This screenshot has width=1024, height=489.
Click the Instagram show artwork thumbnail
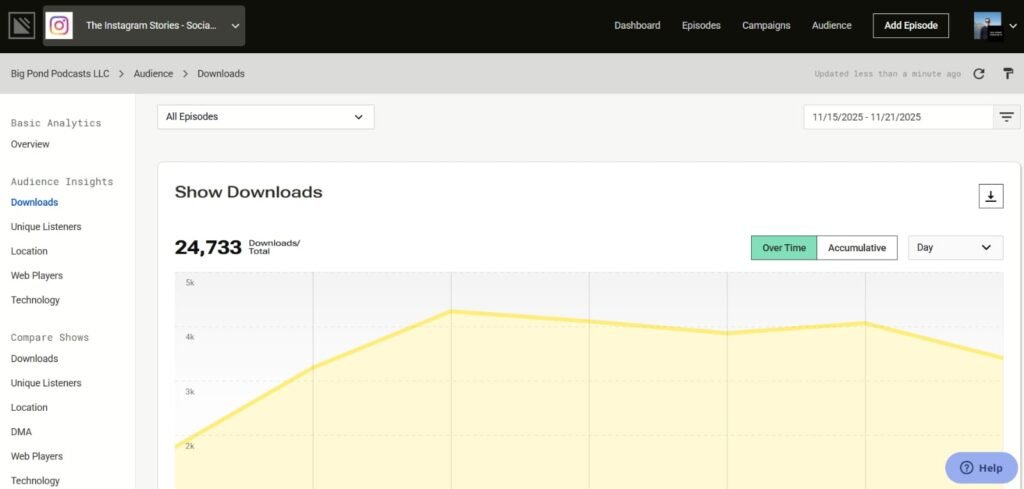(x=59, y=26)
